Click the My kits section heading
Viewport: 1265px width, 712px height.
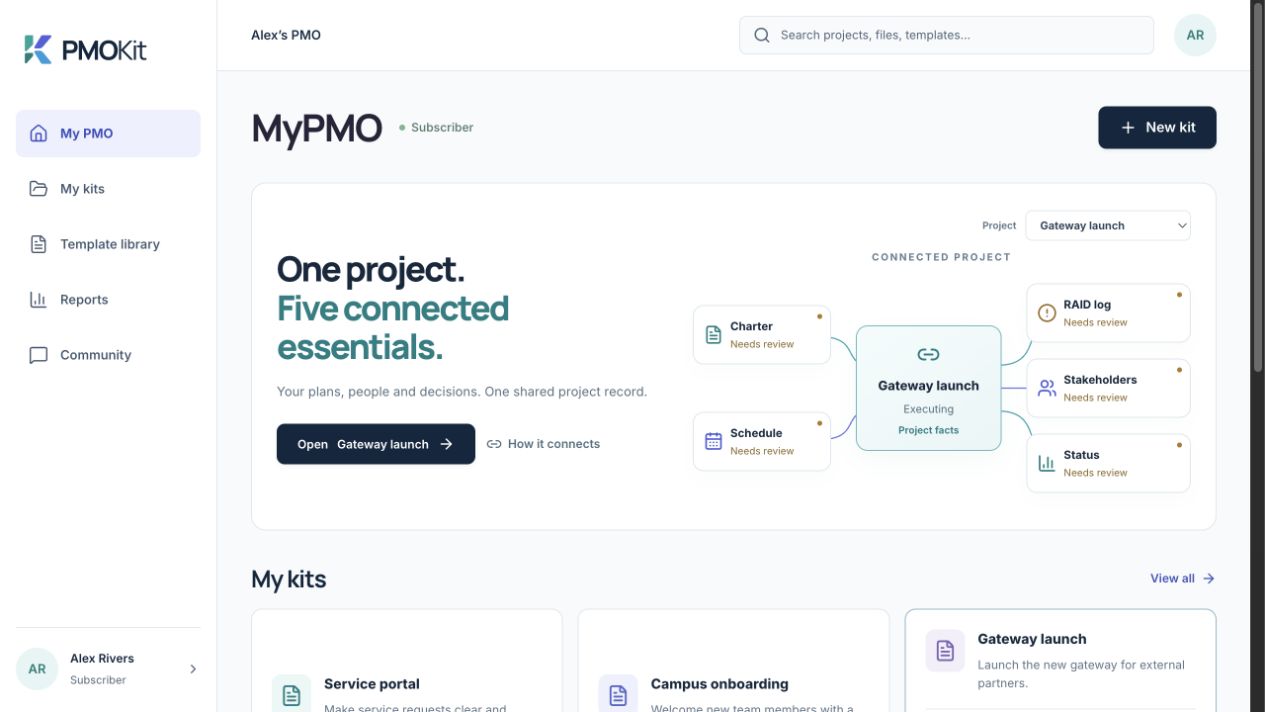coord(289,579)
